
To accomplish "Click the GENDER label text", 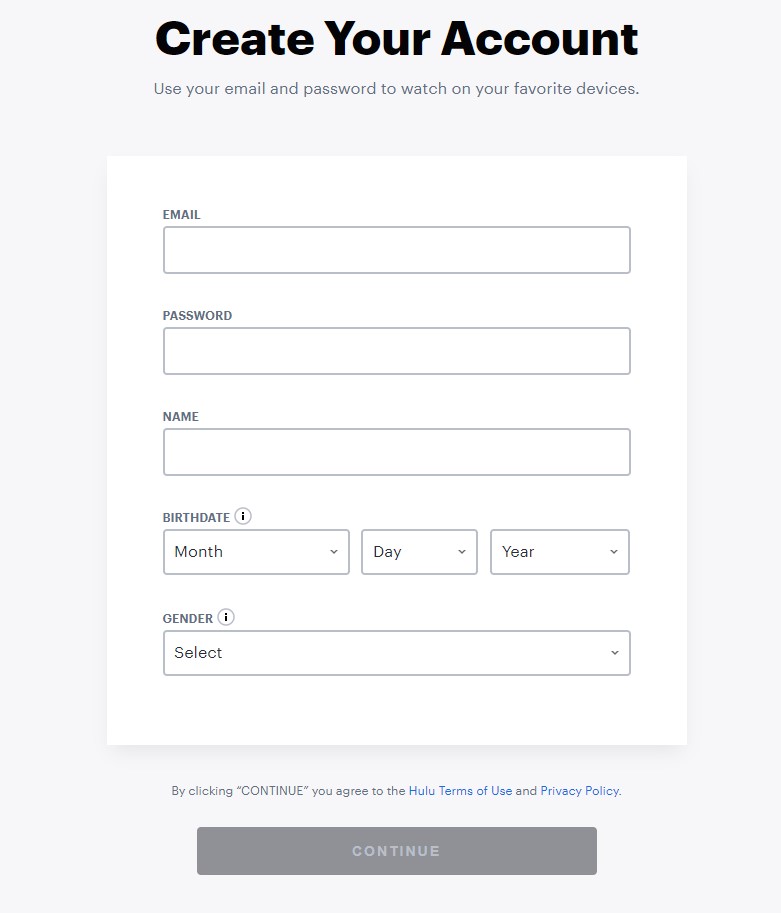I will point(188,619).
